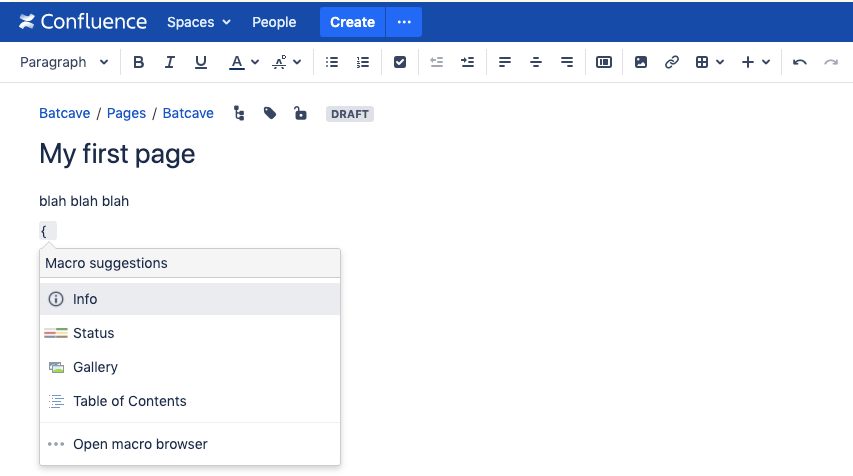This screenshot has height=476, width=853.
Task: Toggle bold formatting in toolbar
Action: tap(139, 62)
